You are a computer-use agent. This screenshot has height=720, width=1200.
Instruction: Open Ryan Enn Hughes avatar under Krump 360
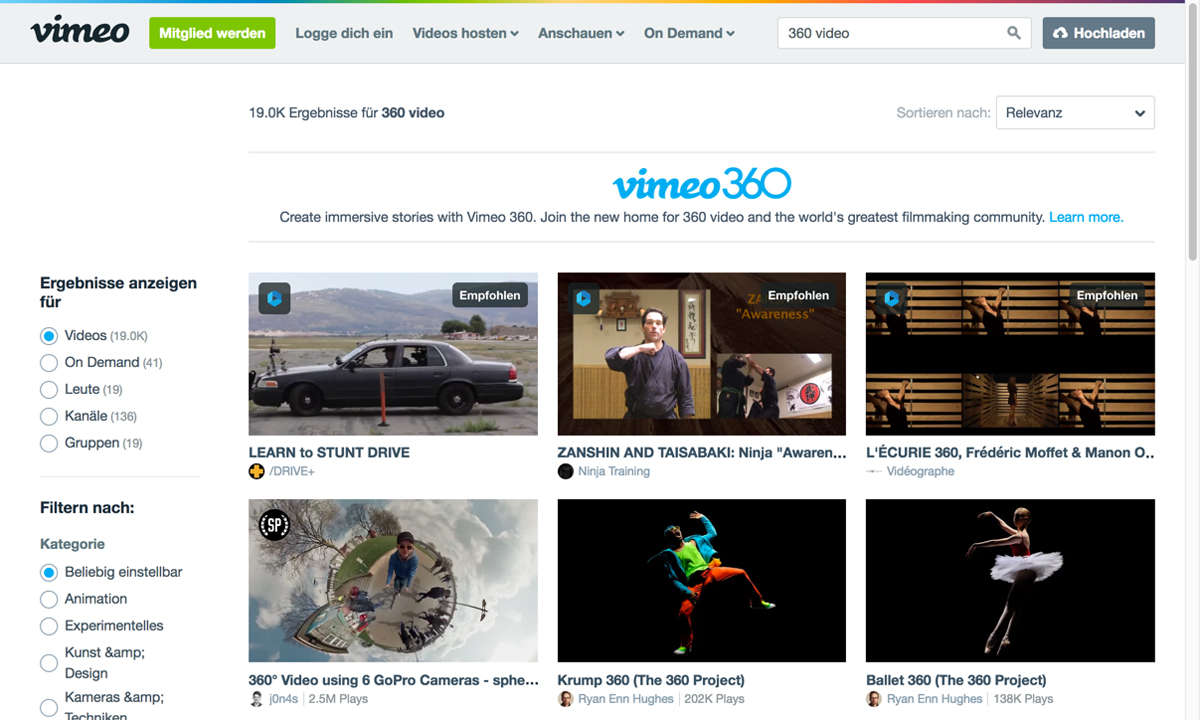click(x=566, y=699)
